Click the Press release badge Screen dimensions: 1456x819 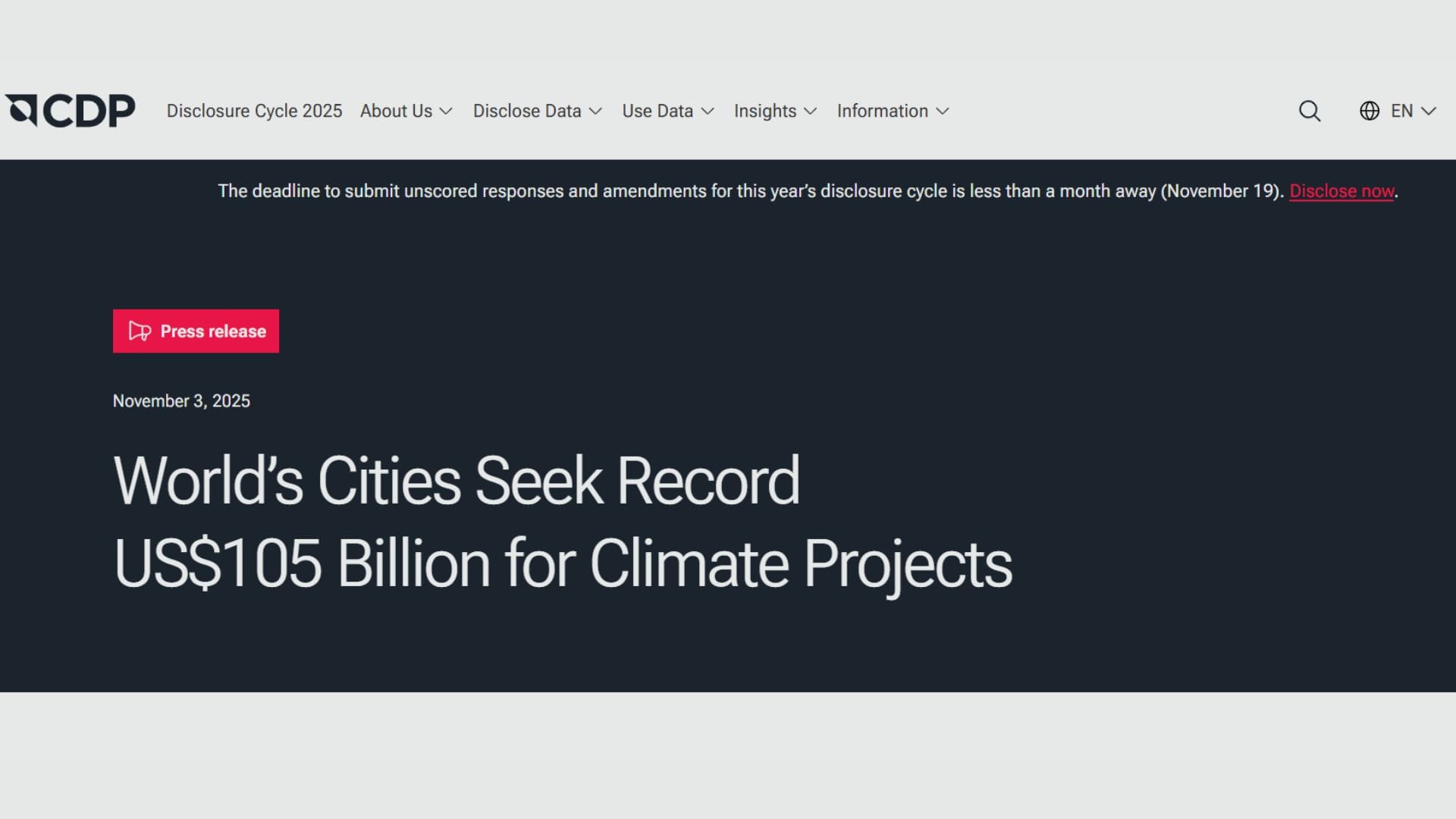tap(196, 331)
